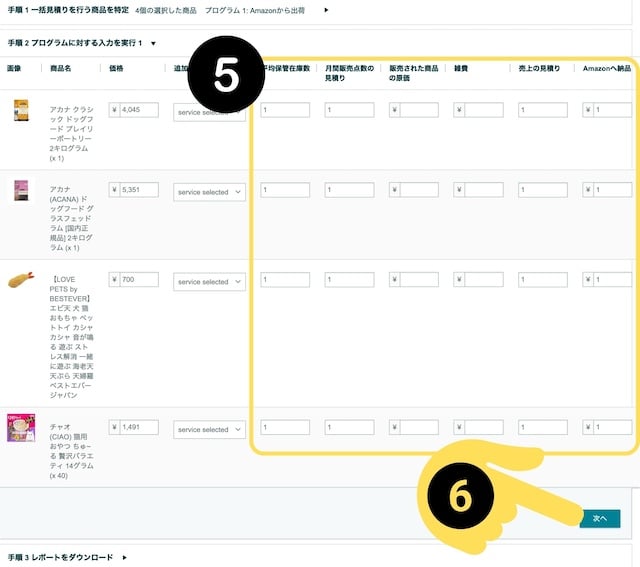
Task: Click the 次へ button
Action: pos(599,518)
